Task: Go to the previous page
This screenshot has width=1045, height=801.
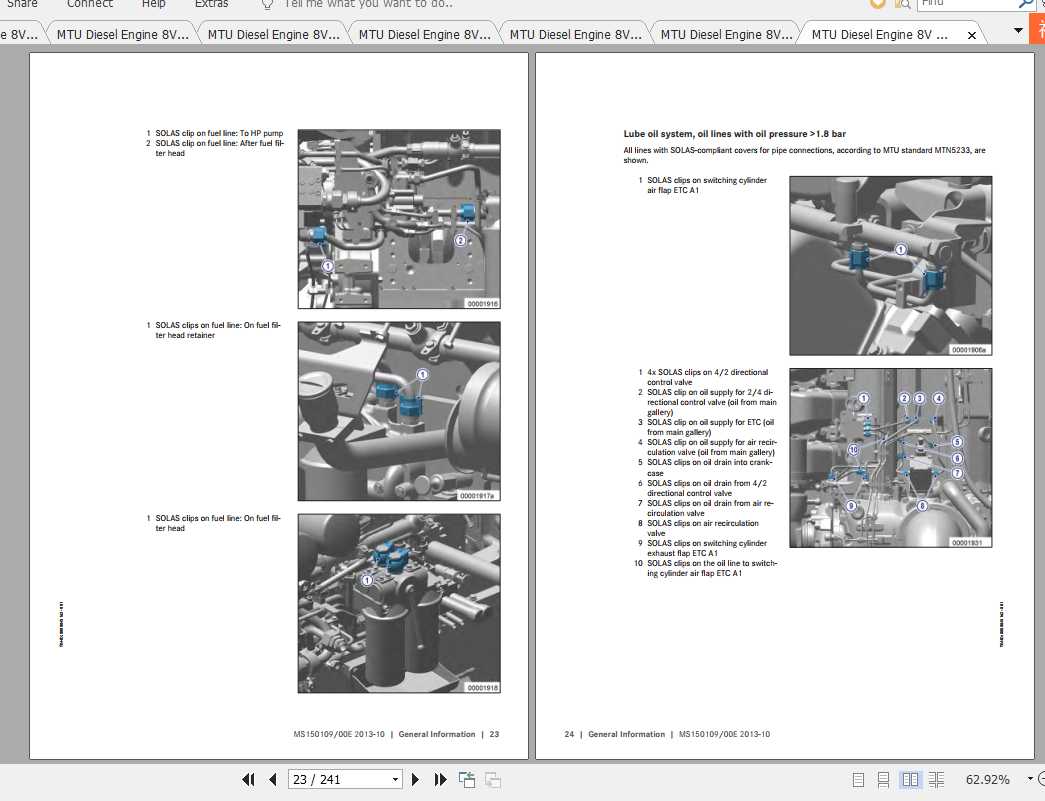Action: (x=272, y=779)
